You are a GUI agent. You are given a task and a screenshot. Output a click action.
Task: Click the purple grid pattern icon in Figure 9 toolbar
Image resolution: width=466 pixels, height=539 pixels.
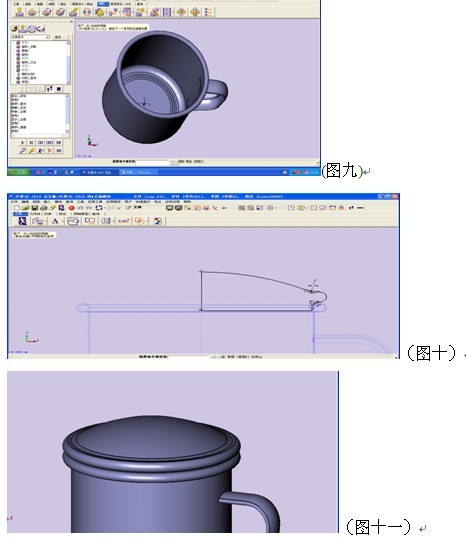[167, 12]
